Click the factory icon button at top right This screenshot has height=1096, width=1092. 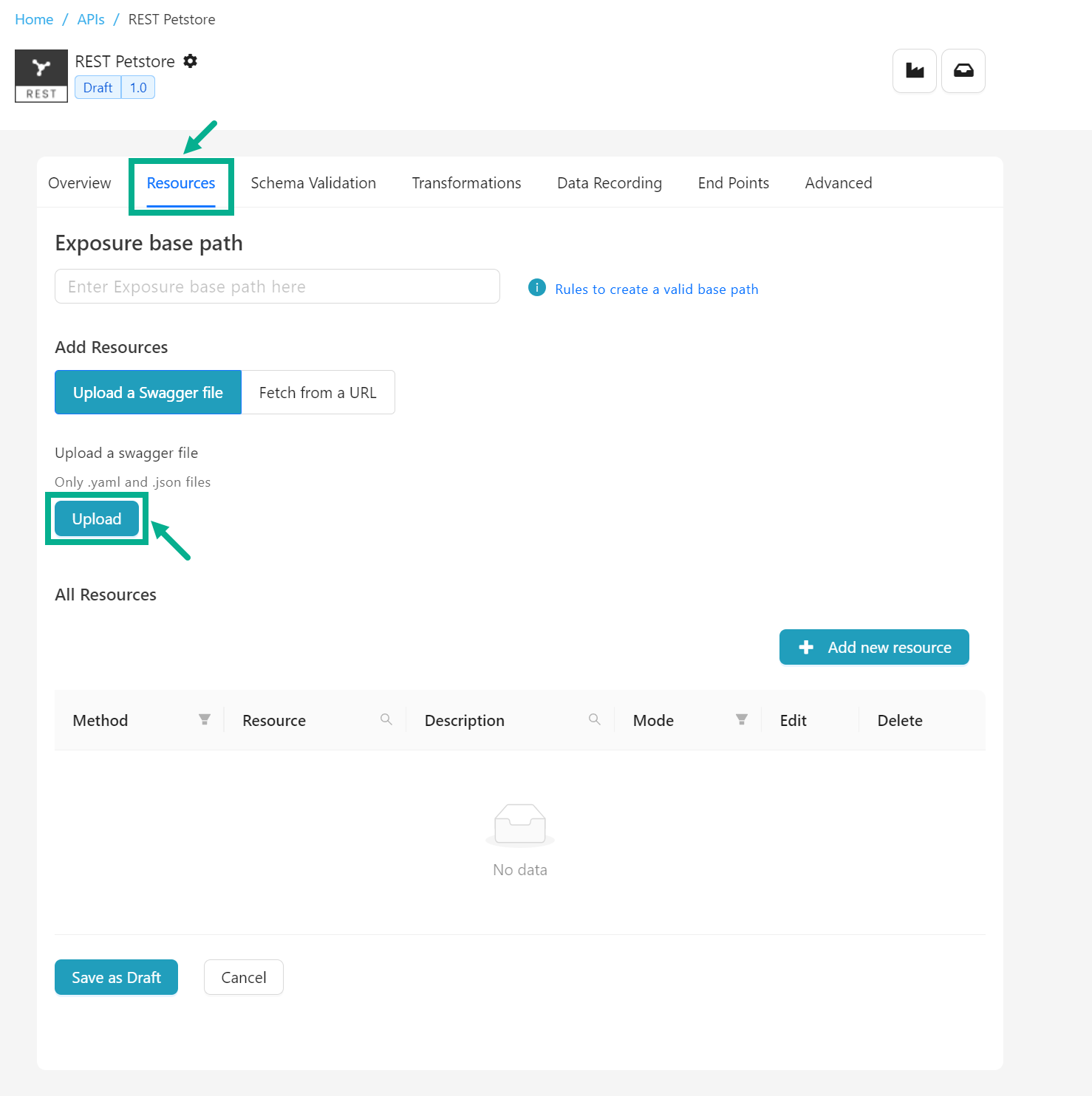[915, 71]
